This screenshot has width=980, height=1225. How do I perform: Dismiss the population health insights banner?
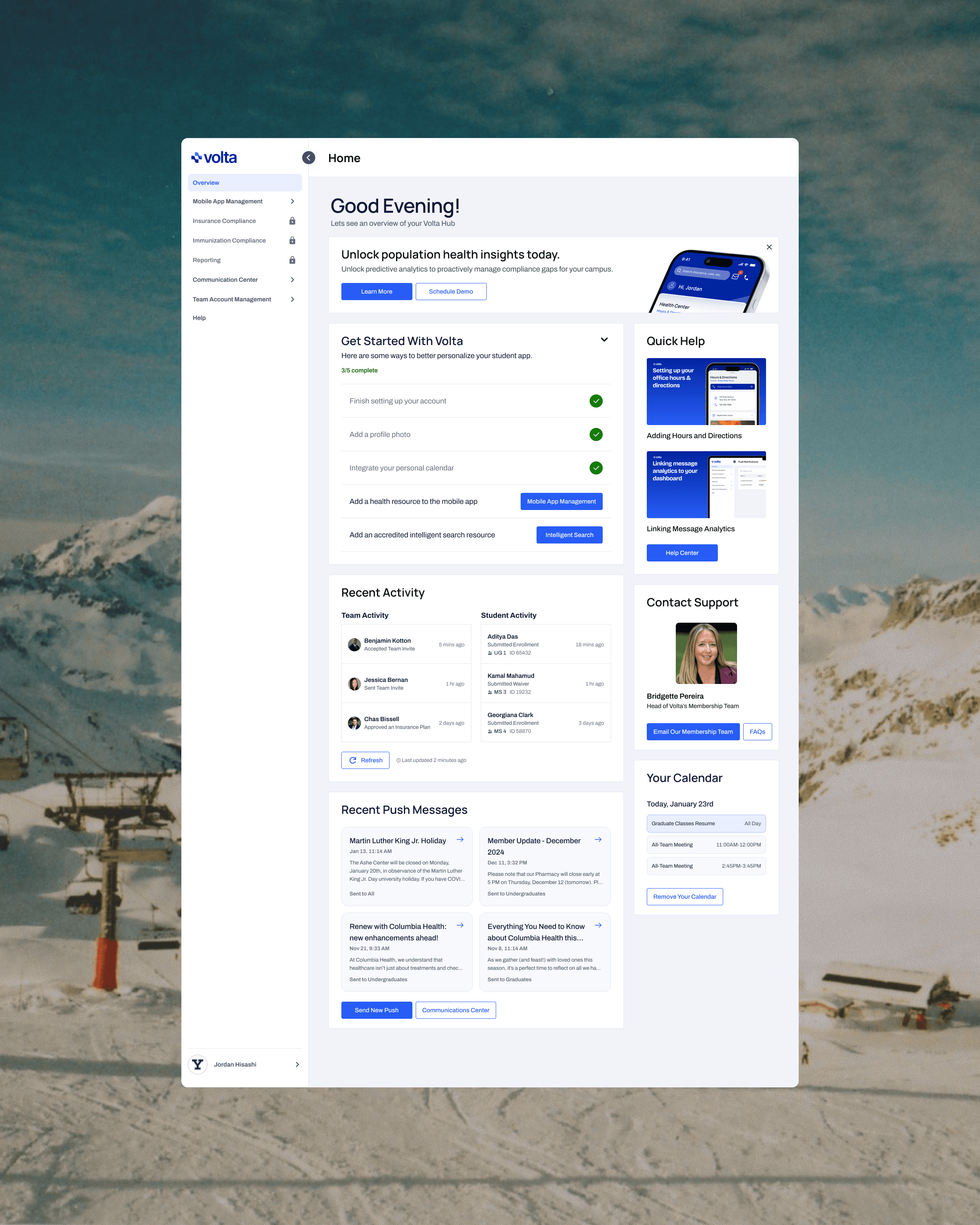click(768, 247)
